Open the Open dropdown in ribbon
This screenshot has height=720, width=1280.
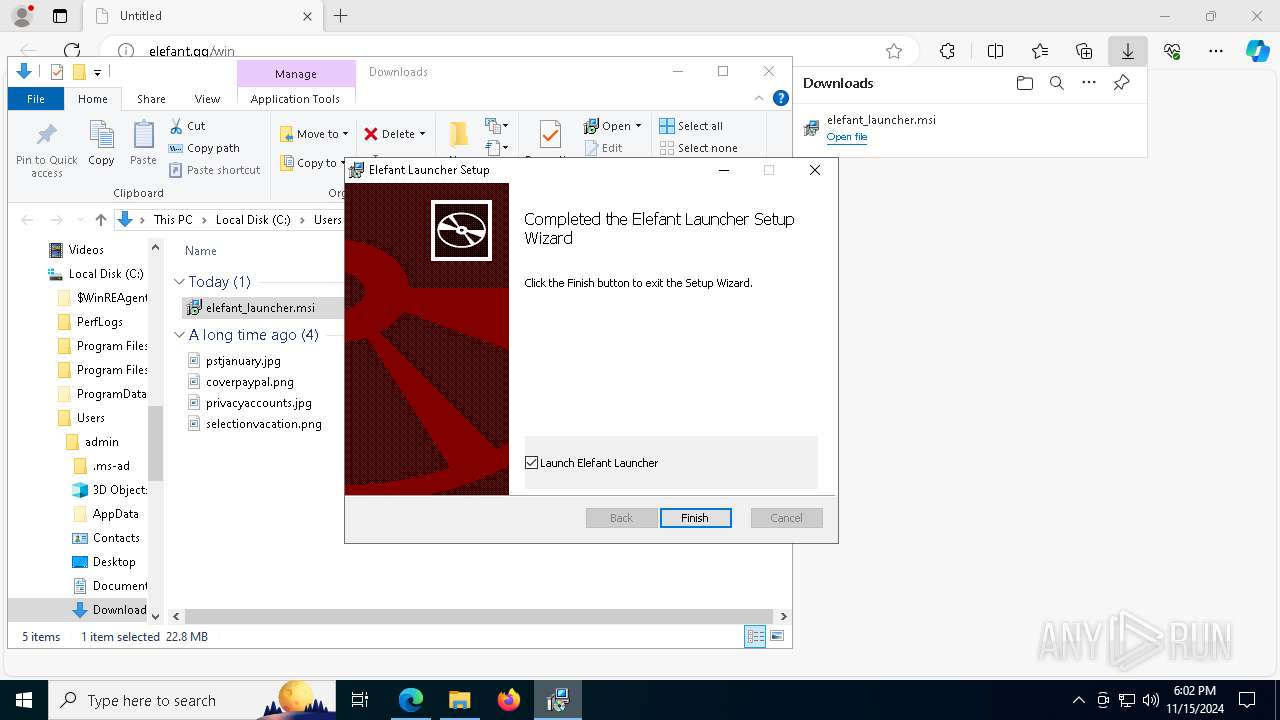pyautogui.click(x=612, y=126)
